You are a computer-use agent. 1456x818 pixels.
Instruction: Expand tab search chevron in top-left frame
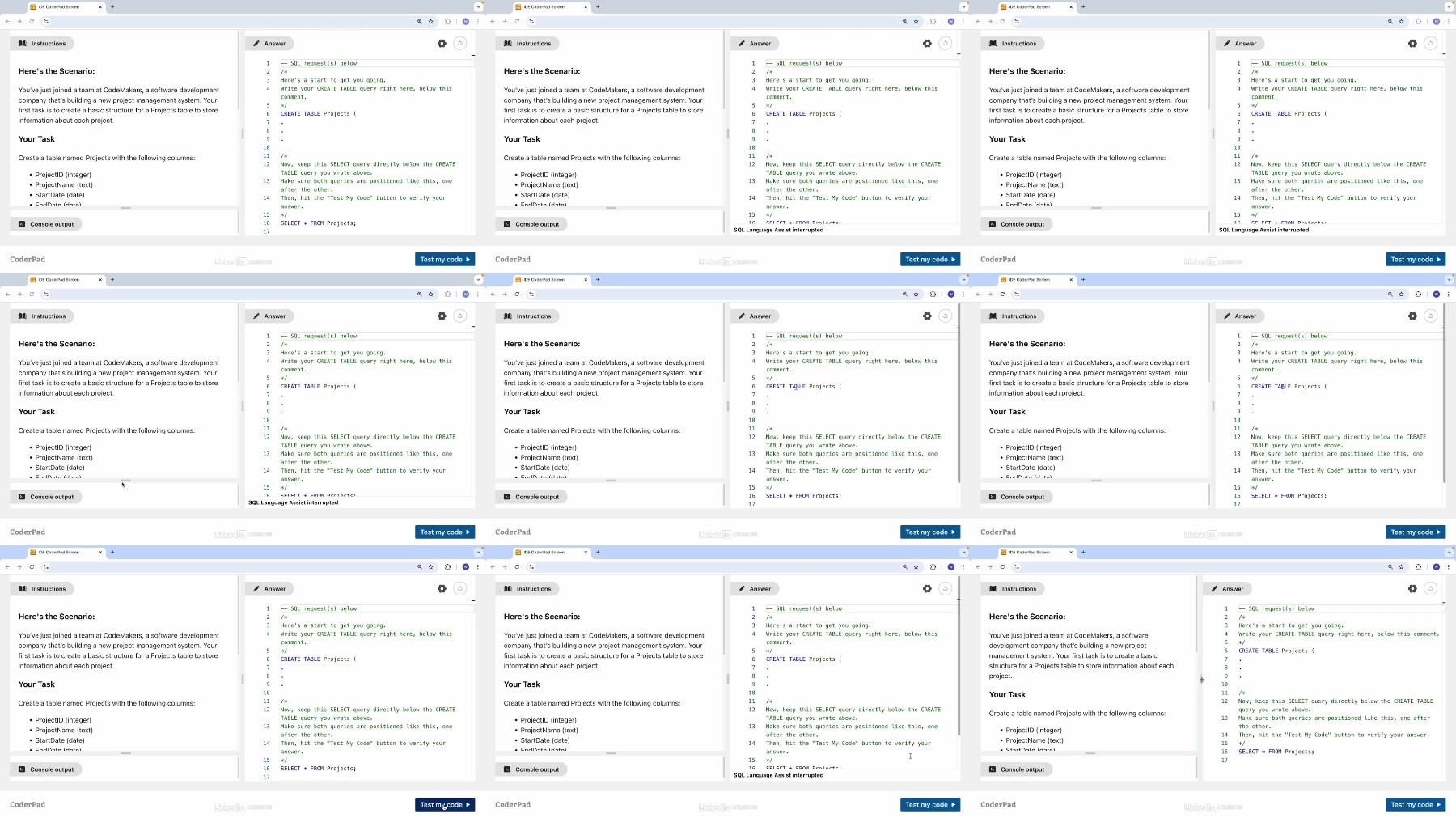click(478, 7)
